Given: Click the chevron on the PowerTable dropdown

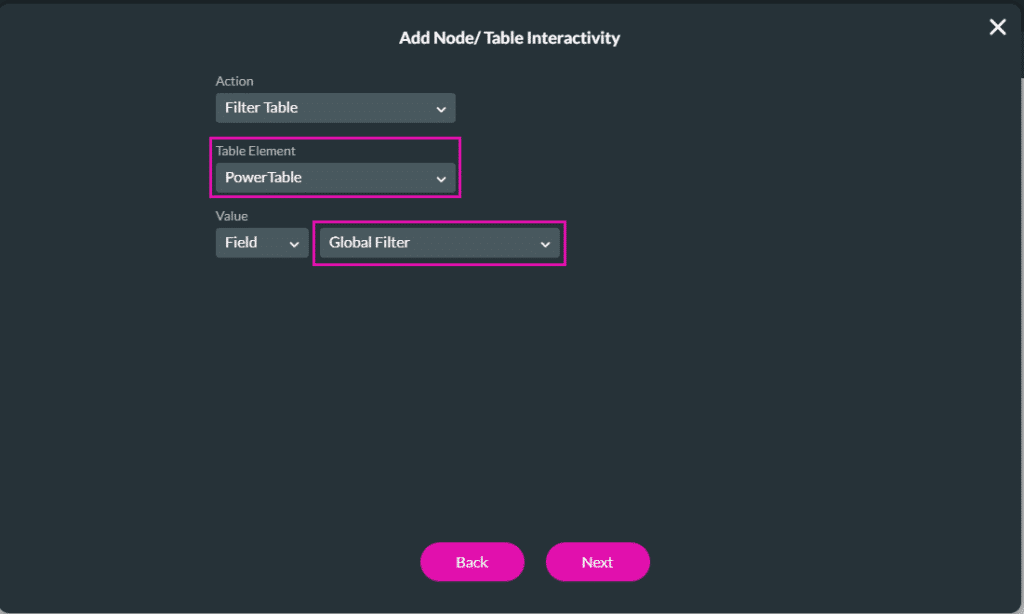Looking at the screenshot, I should click(x=441, y=177).
